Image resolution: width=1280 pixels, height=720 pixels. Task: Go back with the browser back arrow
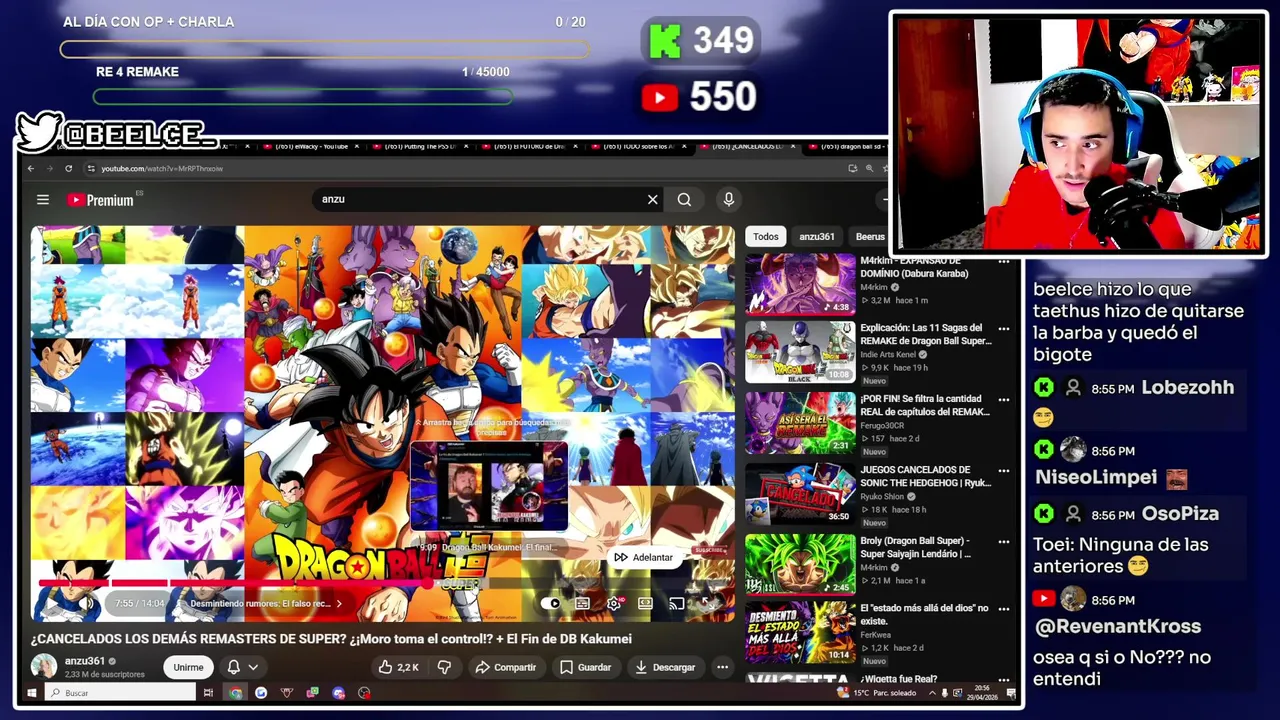click(31, 169)
